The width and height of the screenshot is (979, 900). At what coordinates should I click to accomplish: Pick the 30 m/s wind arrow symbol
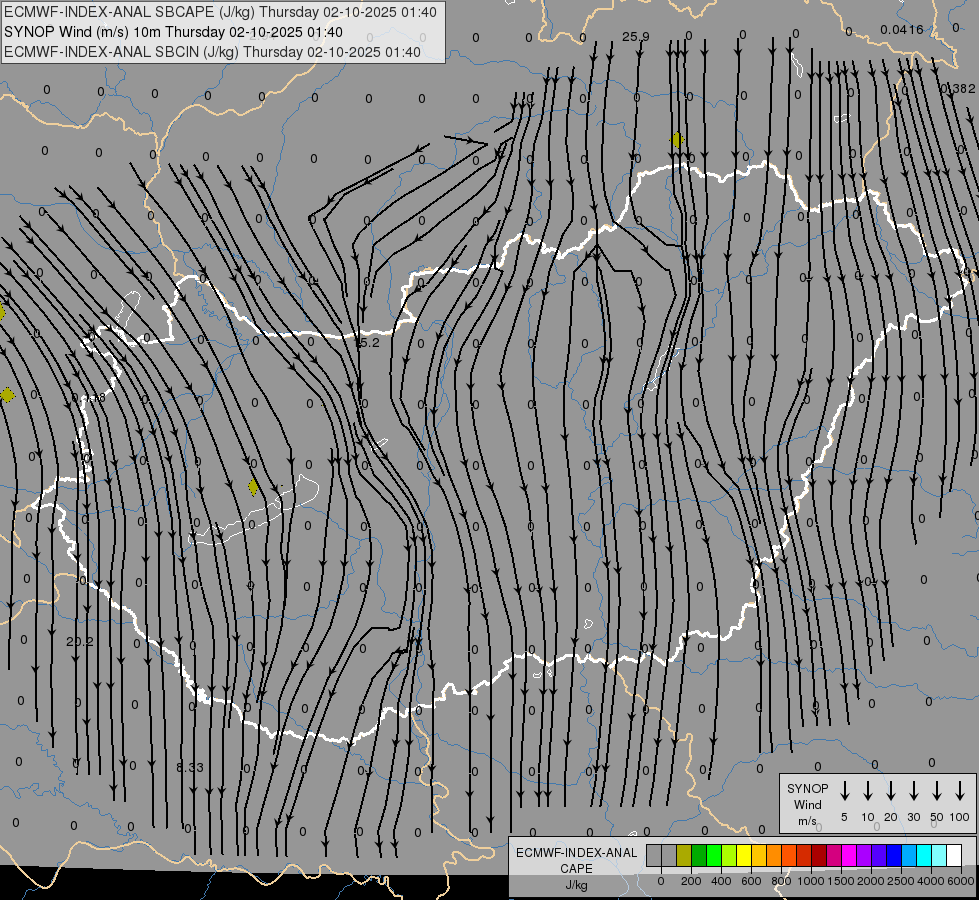(914, 791)
